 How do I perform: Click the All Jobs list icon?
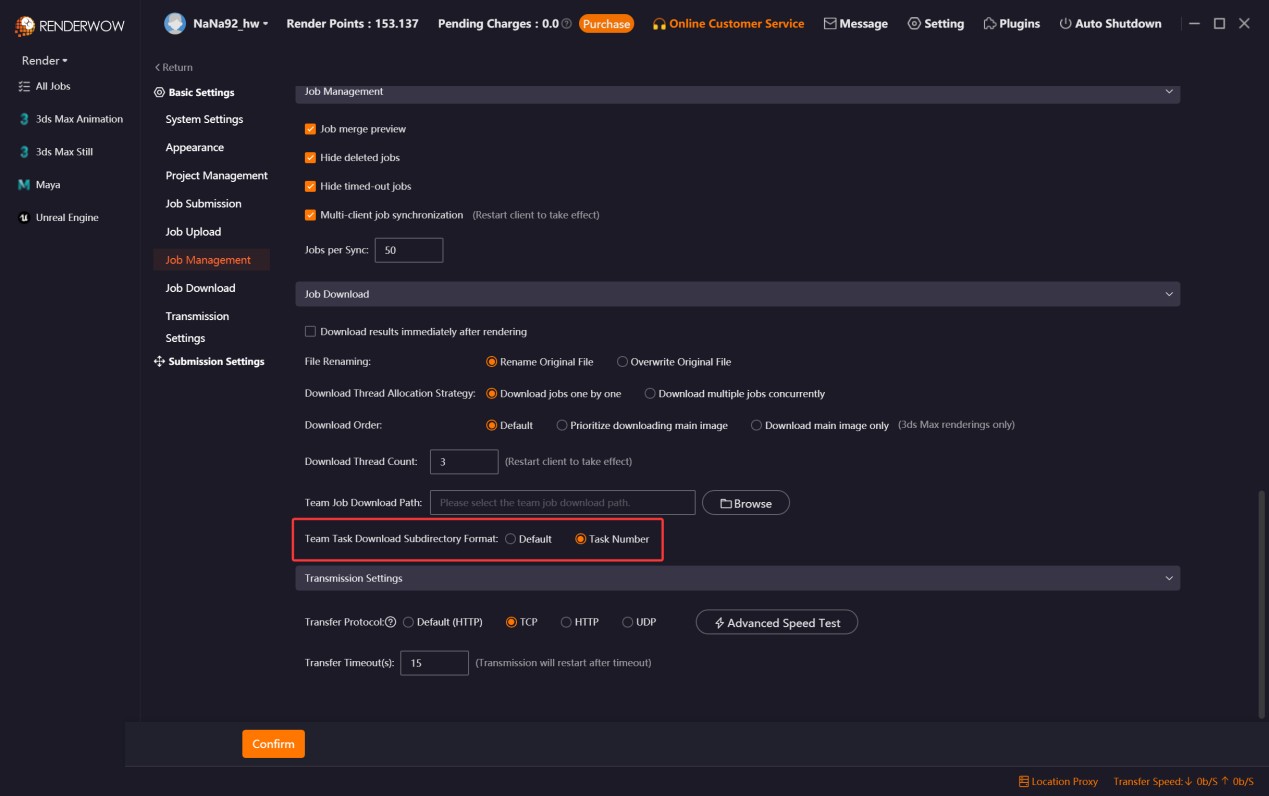[x=25, y=87]
